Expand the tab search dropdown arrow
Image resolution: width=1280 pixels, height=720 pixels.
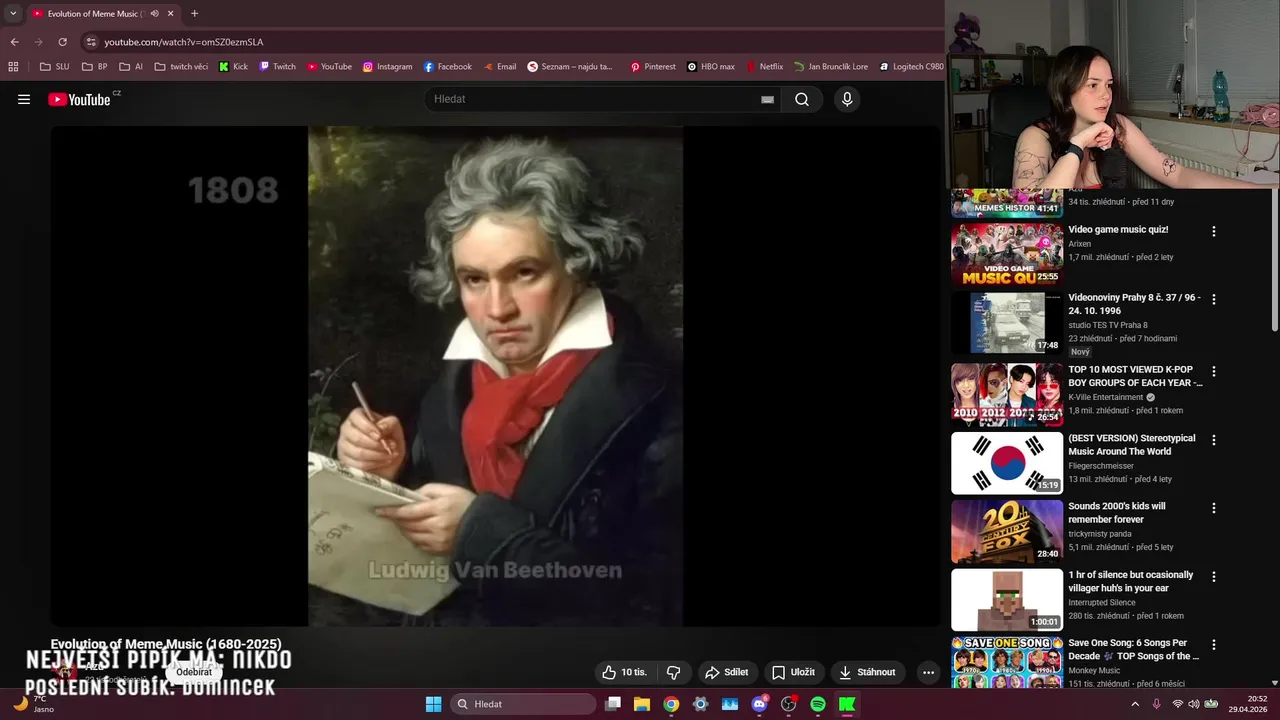(x=13, y=14)
